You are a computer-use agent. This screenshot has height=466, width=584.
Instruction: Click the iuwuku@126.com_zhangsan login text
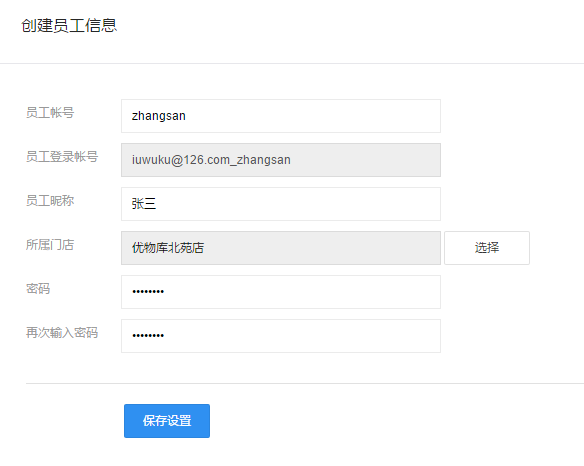point(211,160)
